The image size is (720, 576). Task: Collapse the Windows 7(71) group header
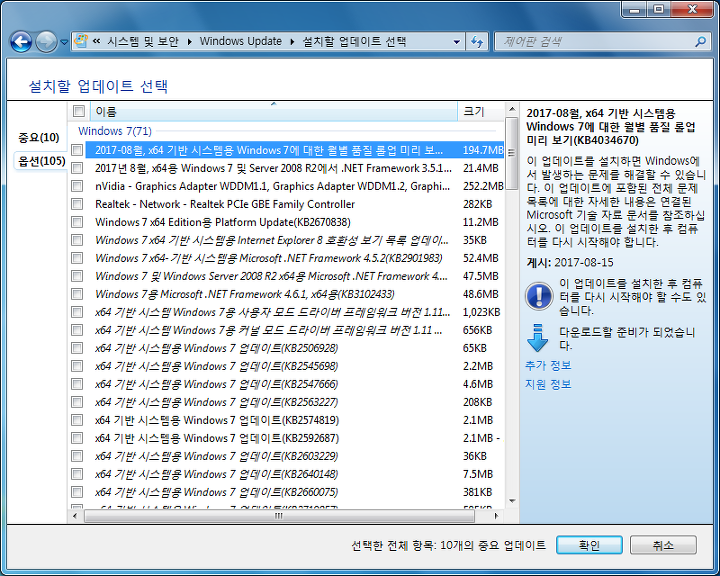click(x=115, y=131)
